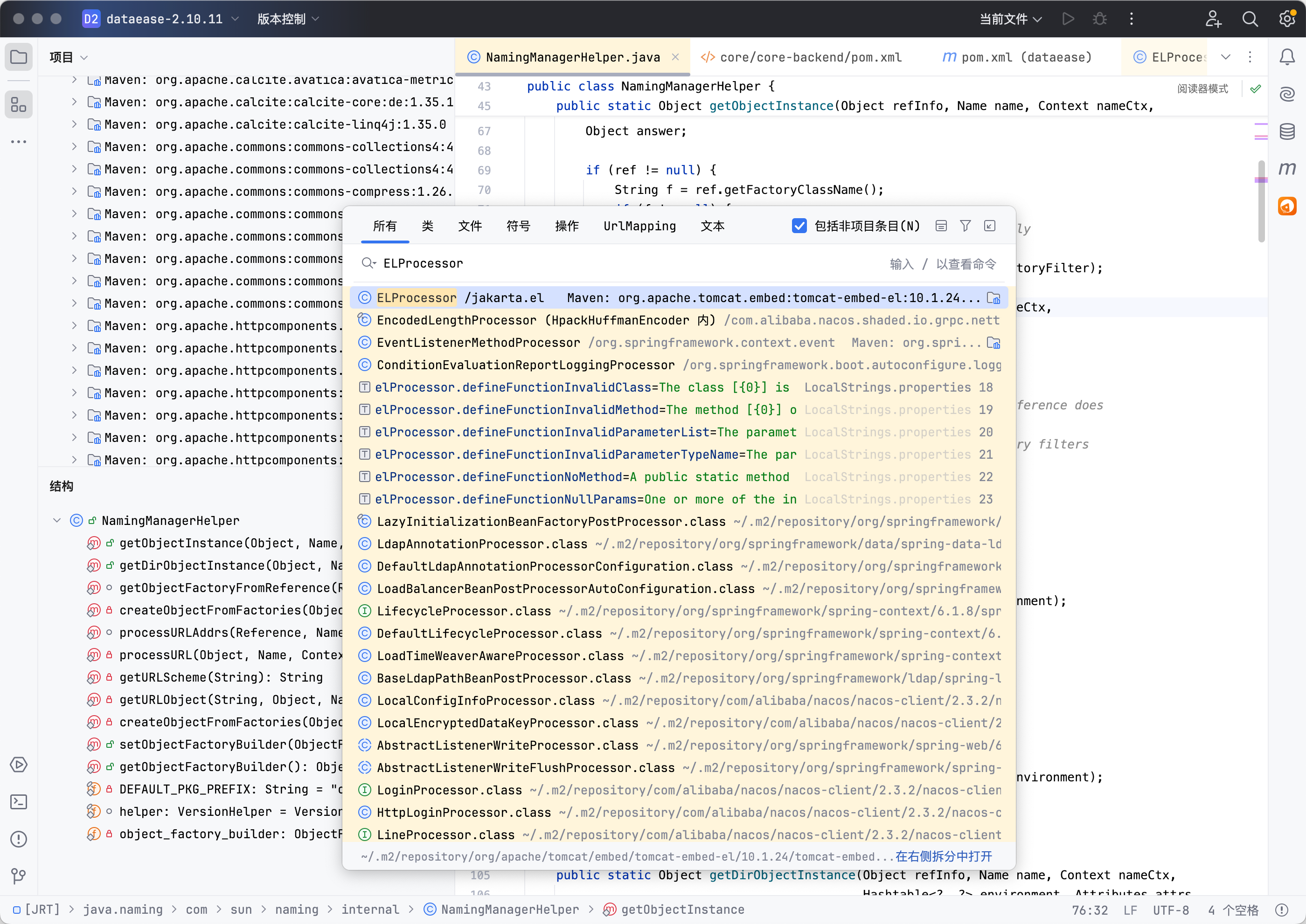Click the status bar warning indicator icon

pos(1282,910)
